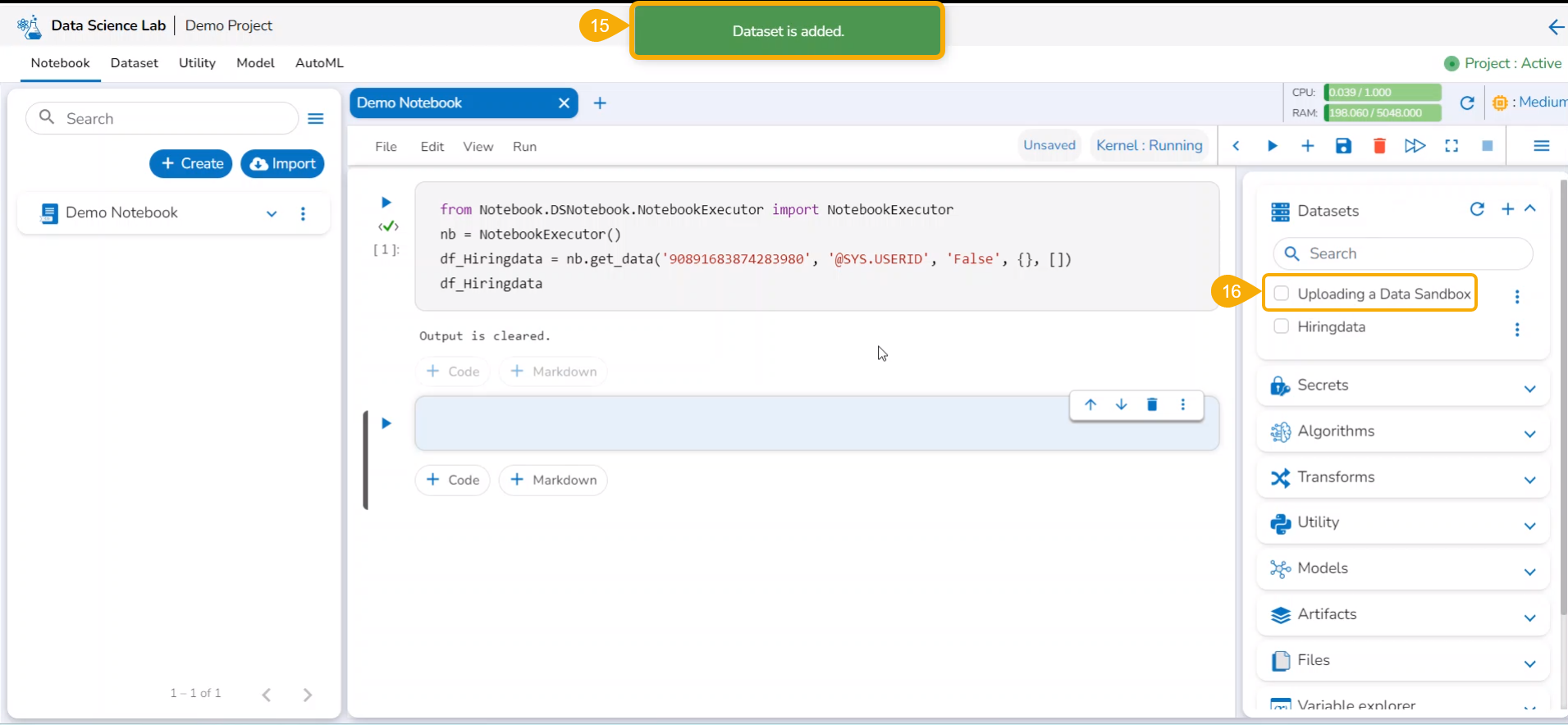The height and width of the screenshot is (725, 1568).
Task: Click the RAM usage progress bar
Action: (x=1383, y=113)
